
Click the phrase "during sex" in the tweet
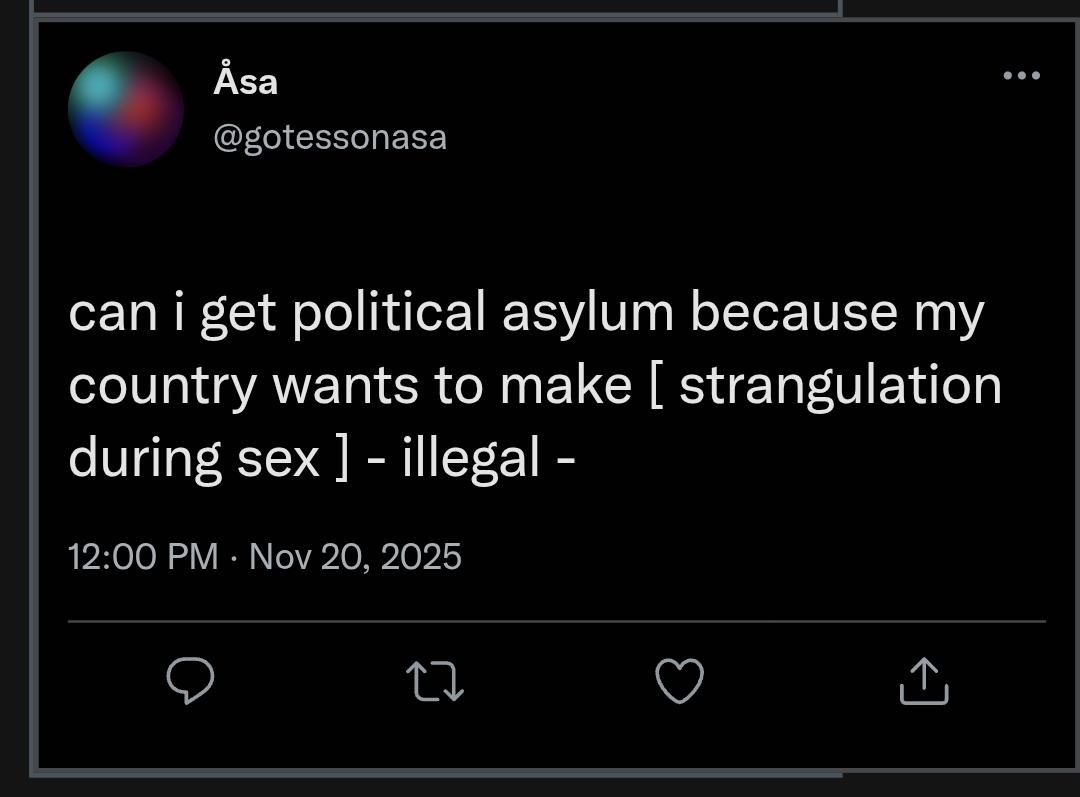point(194,458)
